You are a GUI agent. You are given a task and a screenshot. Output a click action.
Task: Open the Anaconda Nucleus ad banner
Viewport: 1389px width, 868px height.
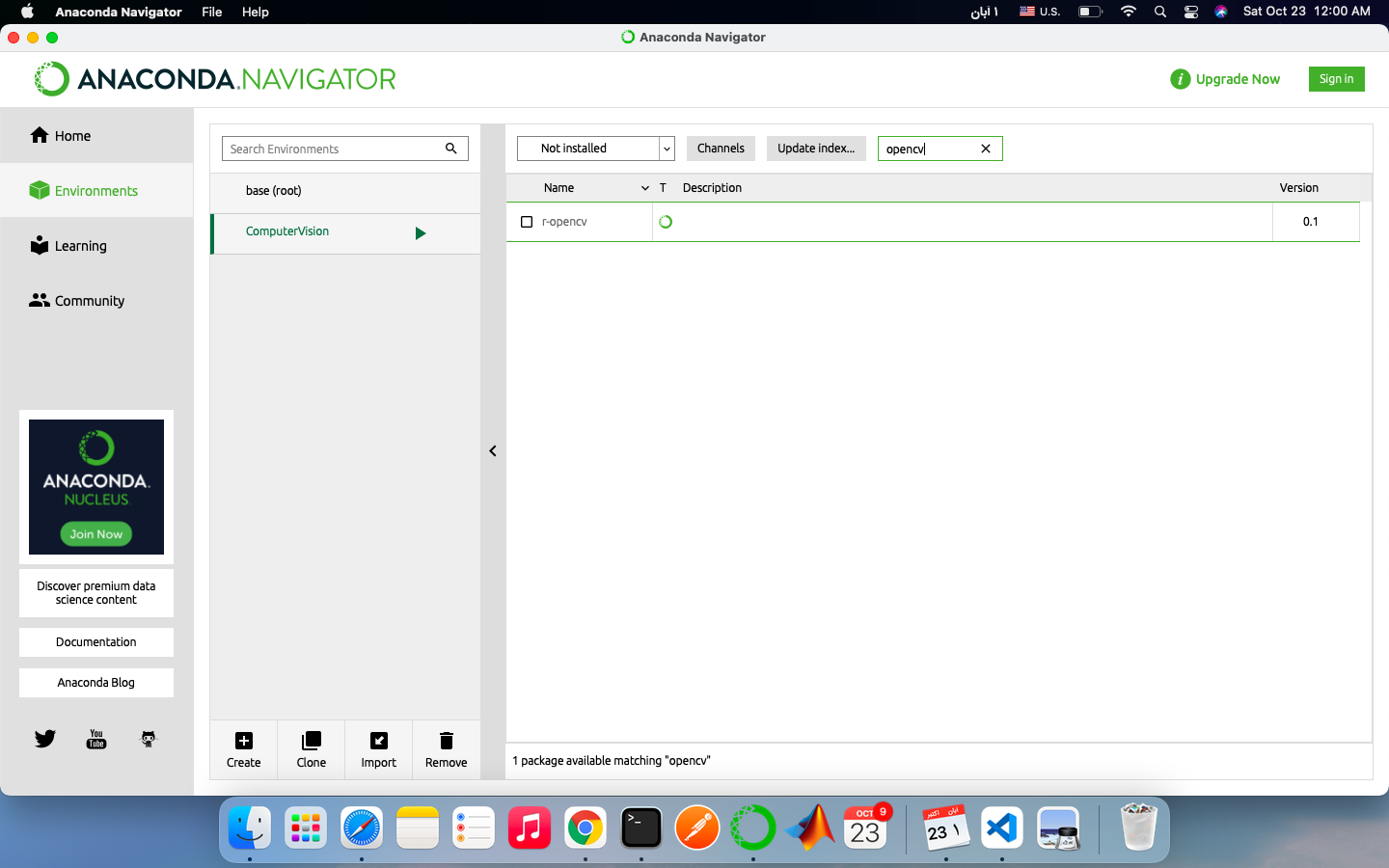click(x=96, y=487)
